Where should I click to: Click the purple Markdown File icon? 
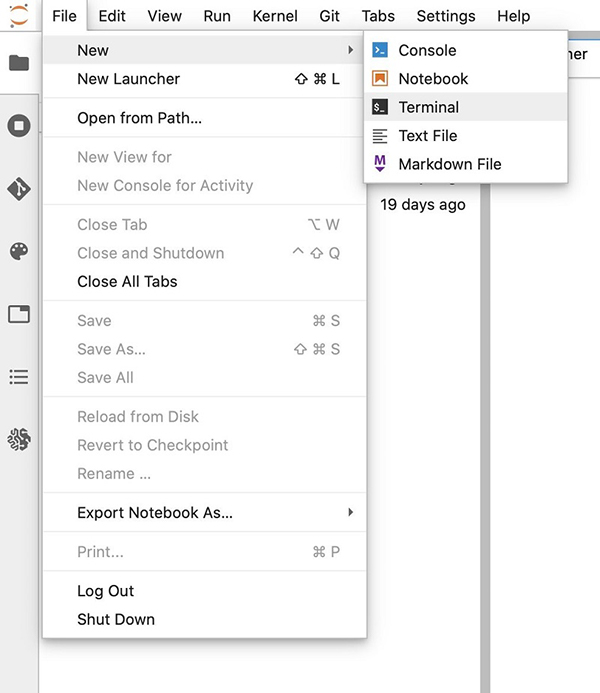[x=380, y=164]
